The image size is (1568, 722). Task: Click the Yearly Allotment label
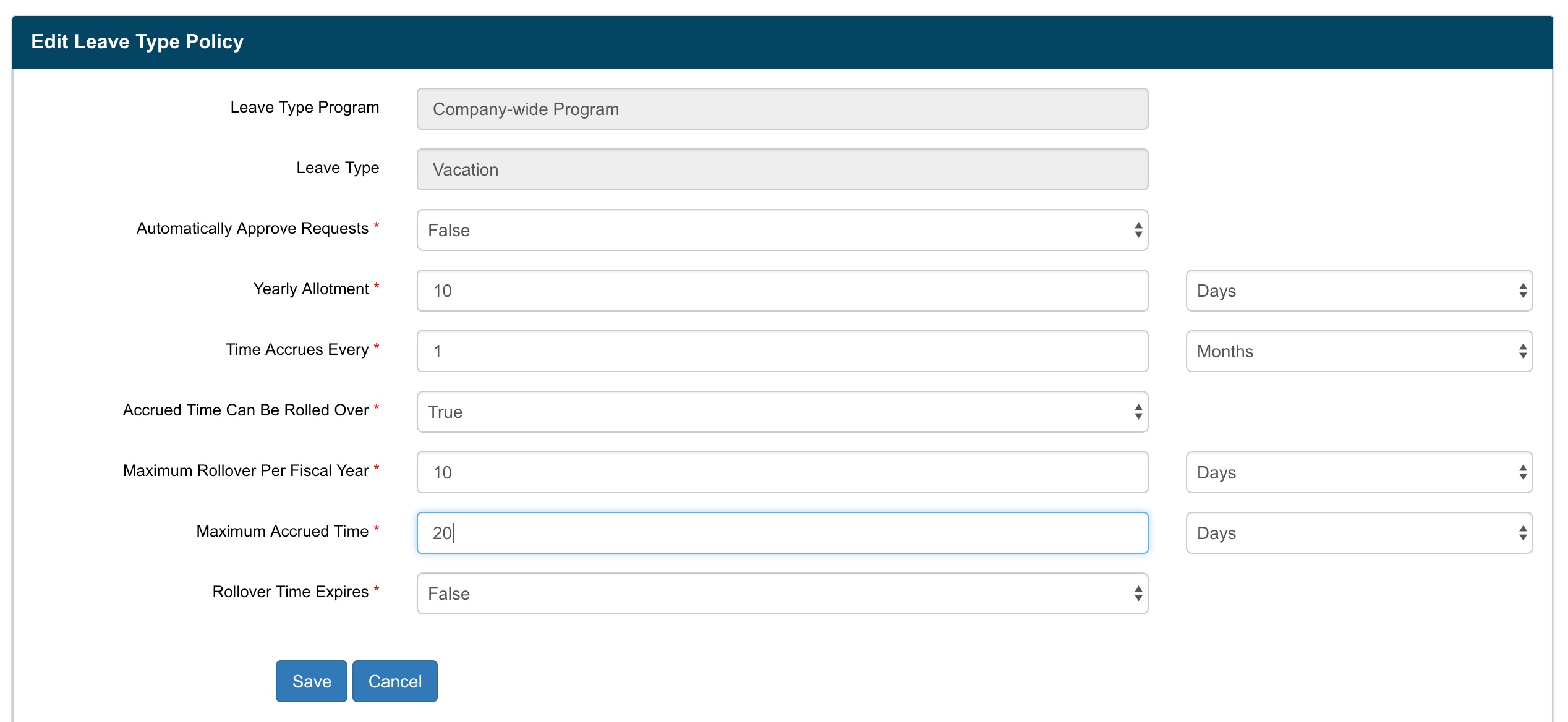point(310,289)
